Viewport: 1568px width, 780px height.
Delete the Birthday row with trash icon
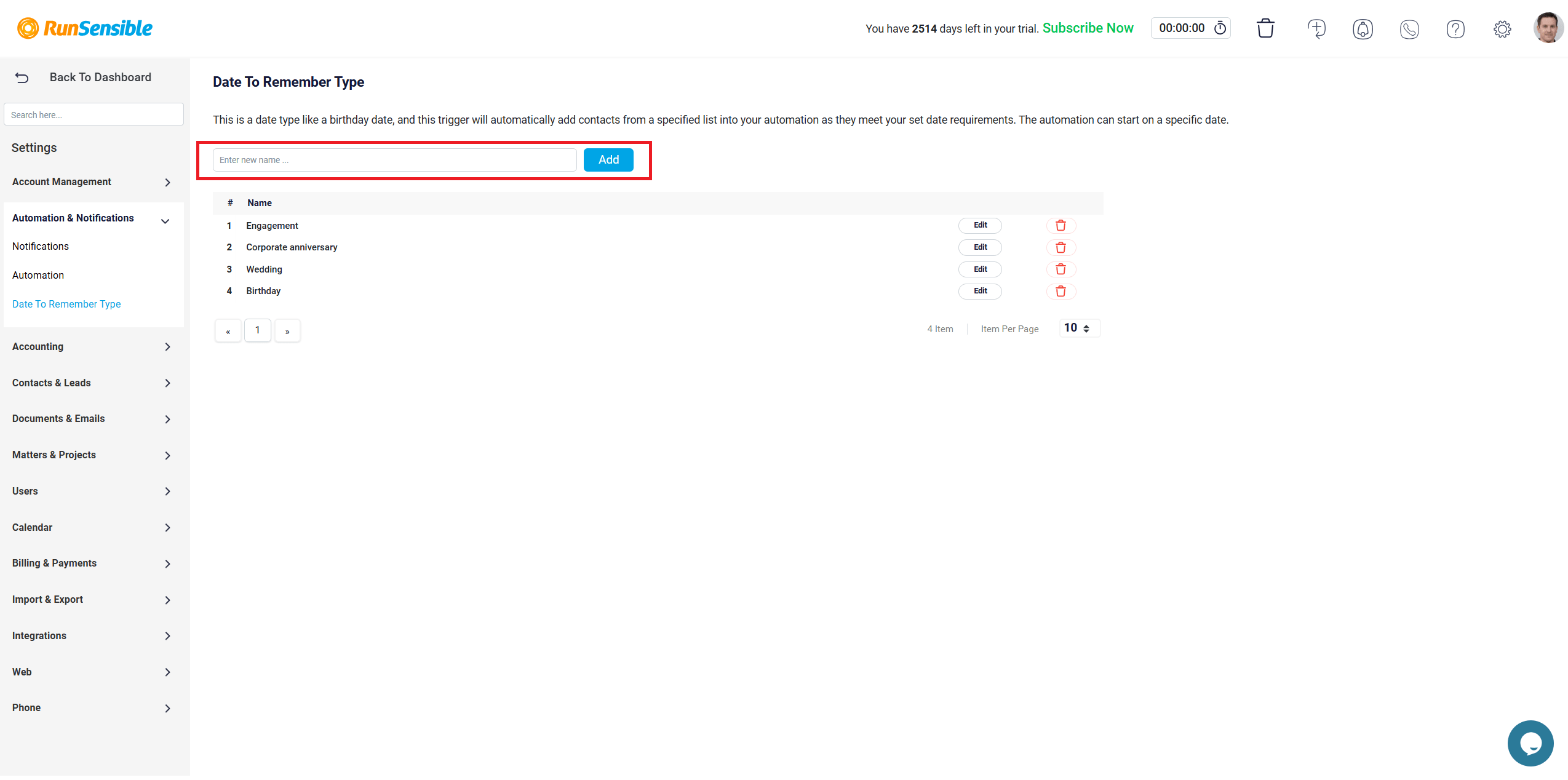tap(1061, 292)
